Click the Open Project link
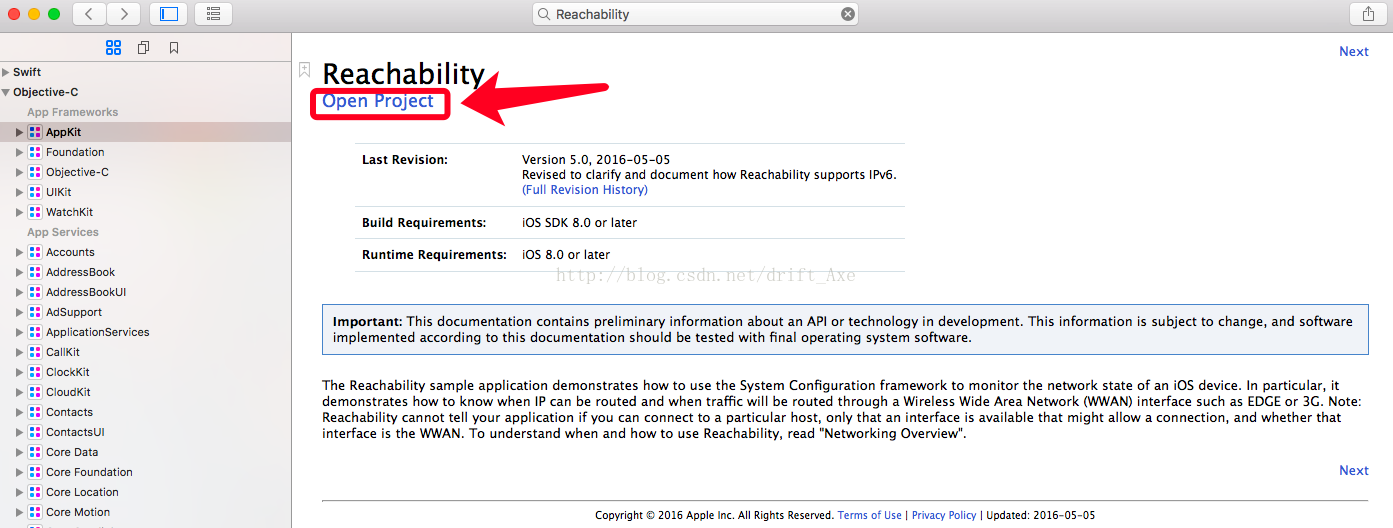Viewport: 1393px width, 528px height. [378, 101]
